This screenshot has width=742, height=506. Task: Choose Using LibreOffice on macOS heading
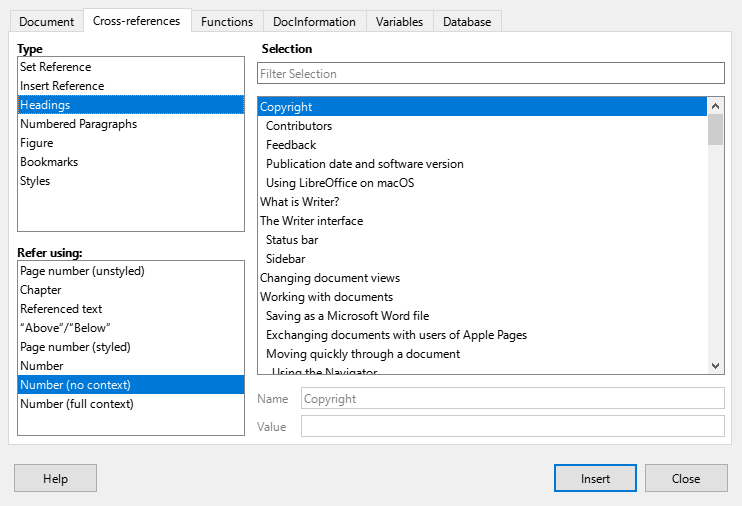tap(482, 183)
